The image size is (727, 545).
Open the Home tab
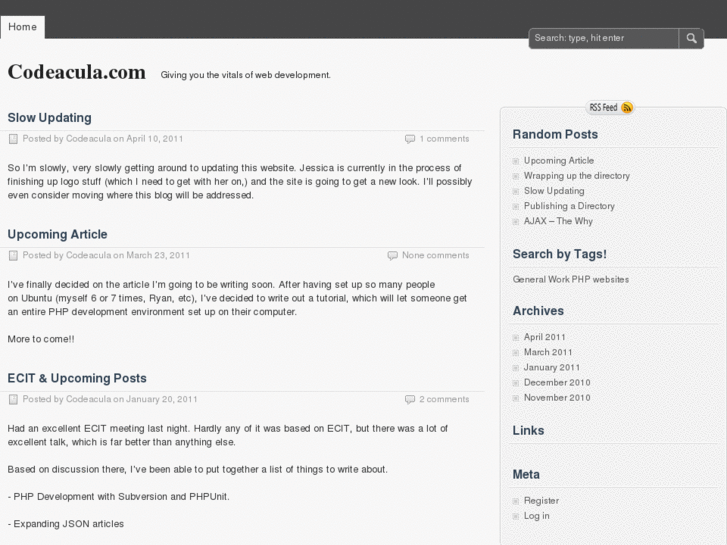point(22,27)
